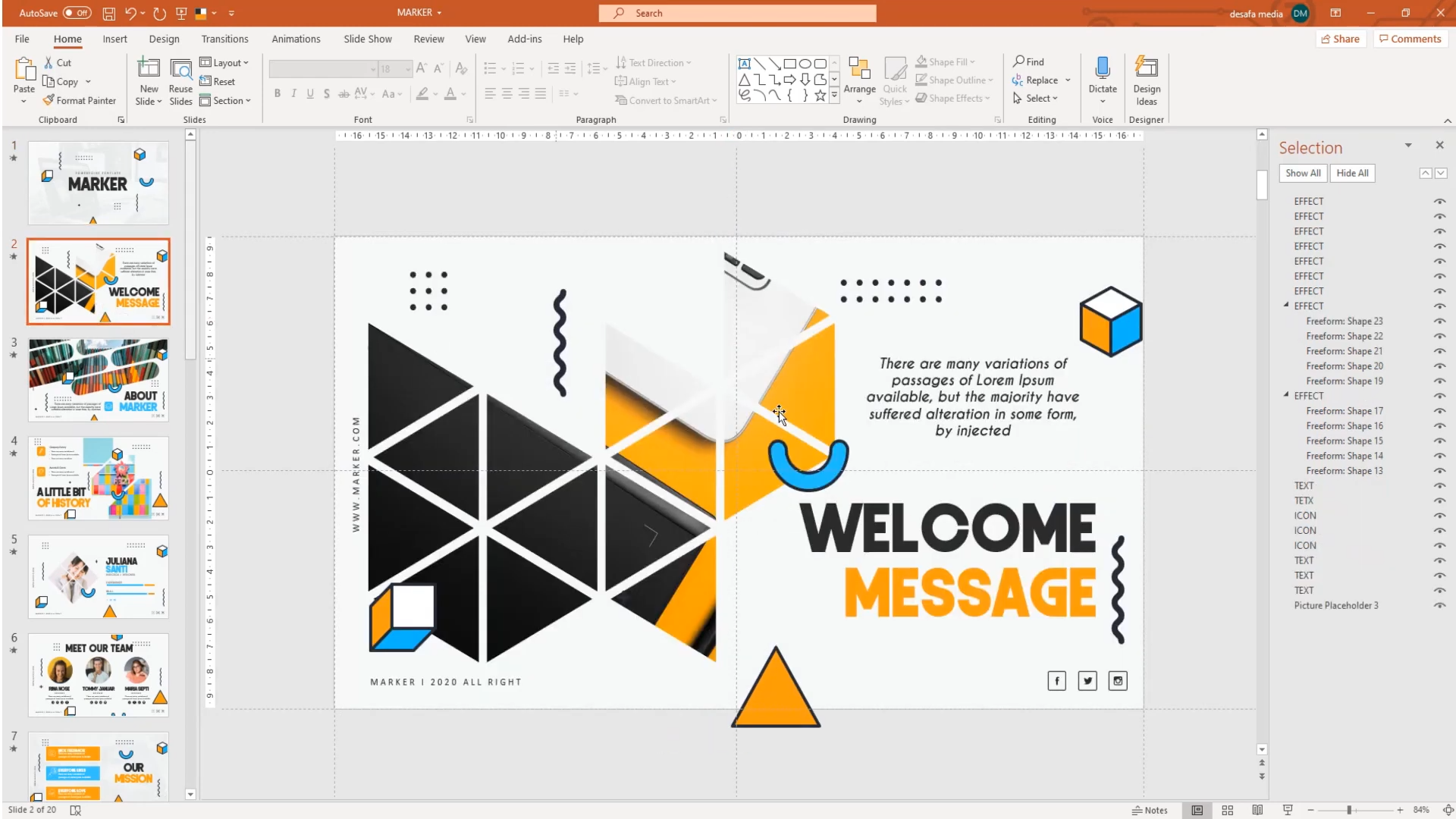
Task: Click the Italic formatting icon
Action: 293,93
